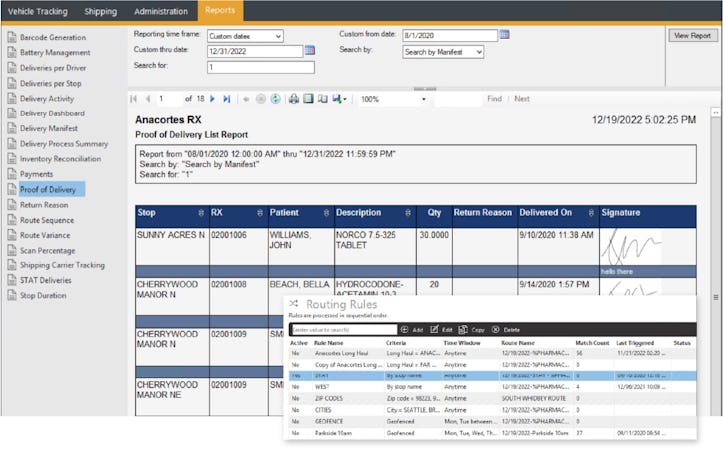Copy the selected routing rule

tap(473, 329)
